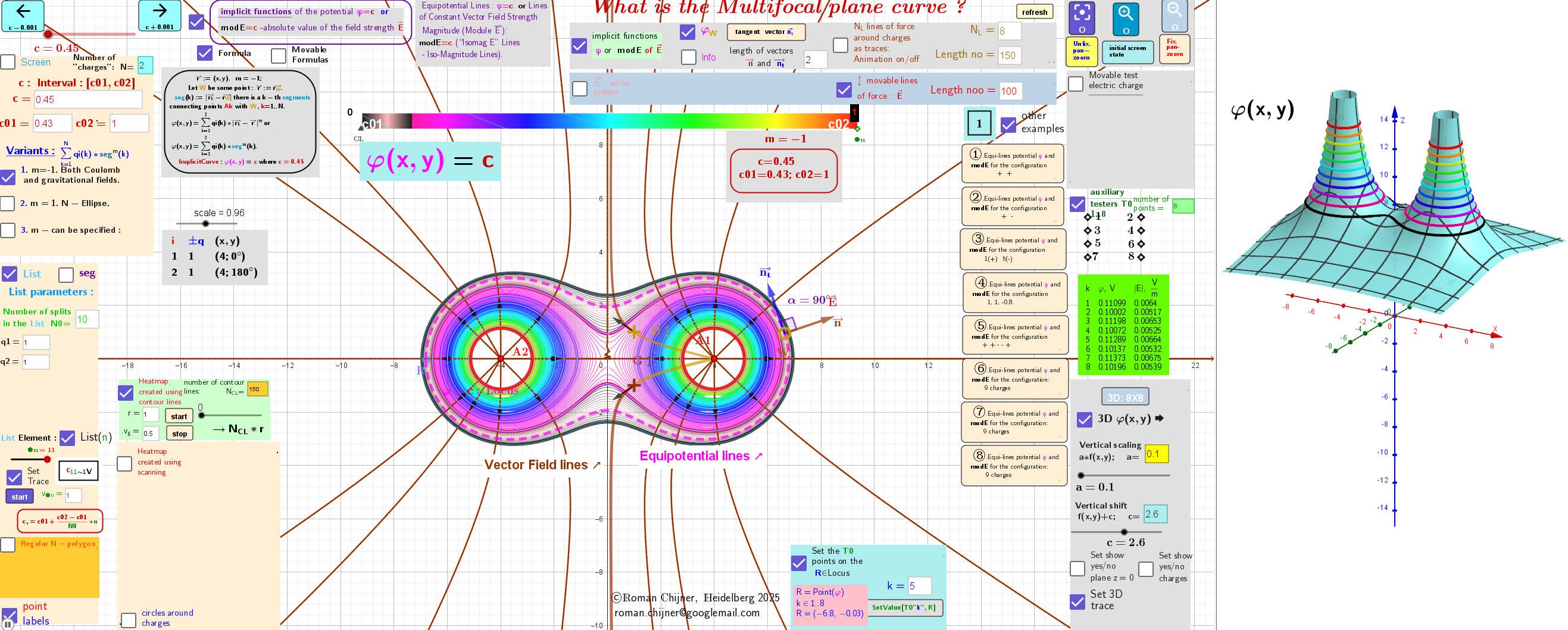
Task: Click the left arrow c−0.001 button
Action: 23,16
